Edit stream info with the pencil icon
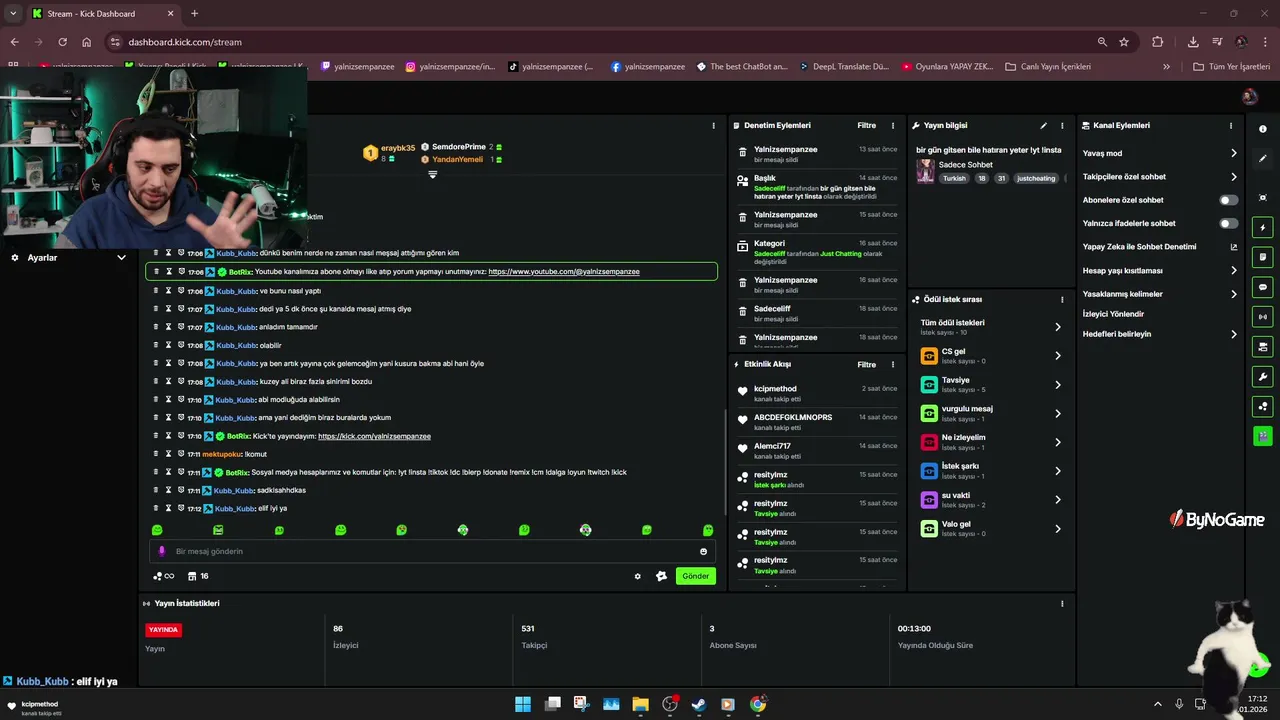The image size is (1280, 720). coord(1043,126)
